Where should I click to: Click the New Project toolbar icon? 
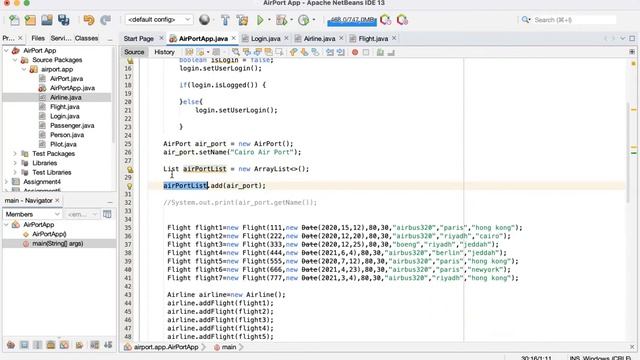pyautogui.click(x=30, y=20)
